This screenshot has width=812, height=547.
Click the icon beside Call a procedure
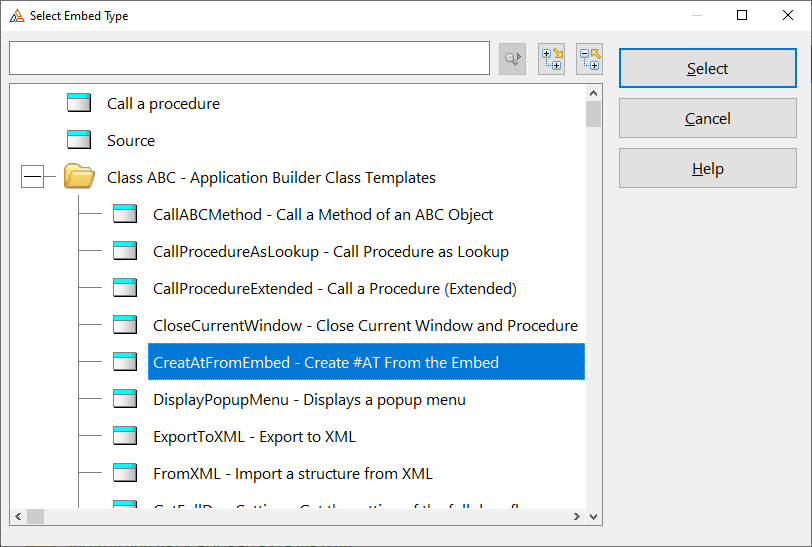click(79, 103)
